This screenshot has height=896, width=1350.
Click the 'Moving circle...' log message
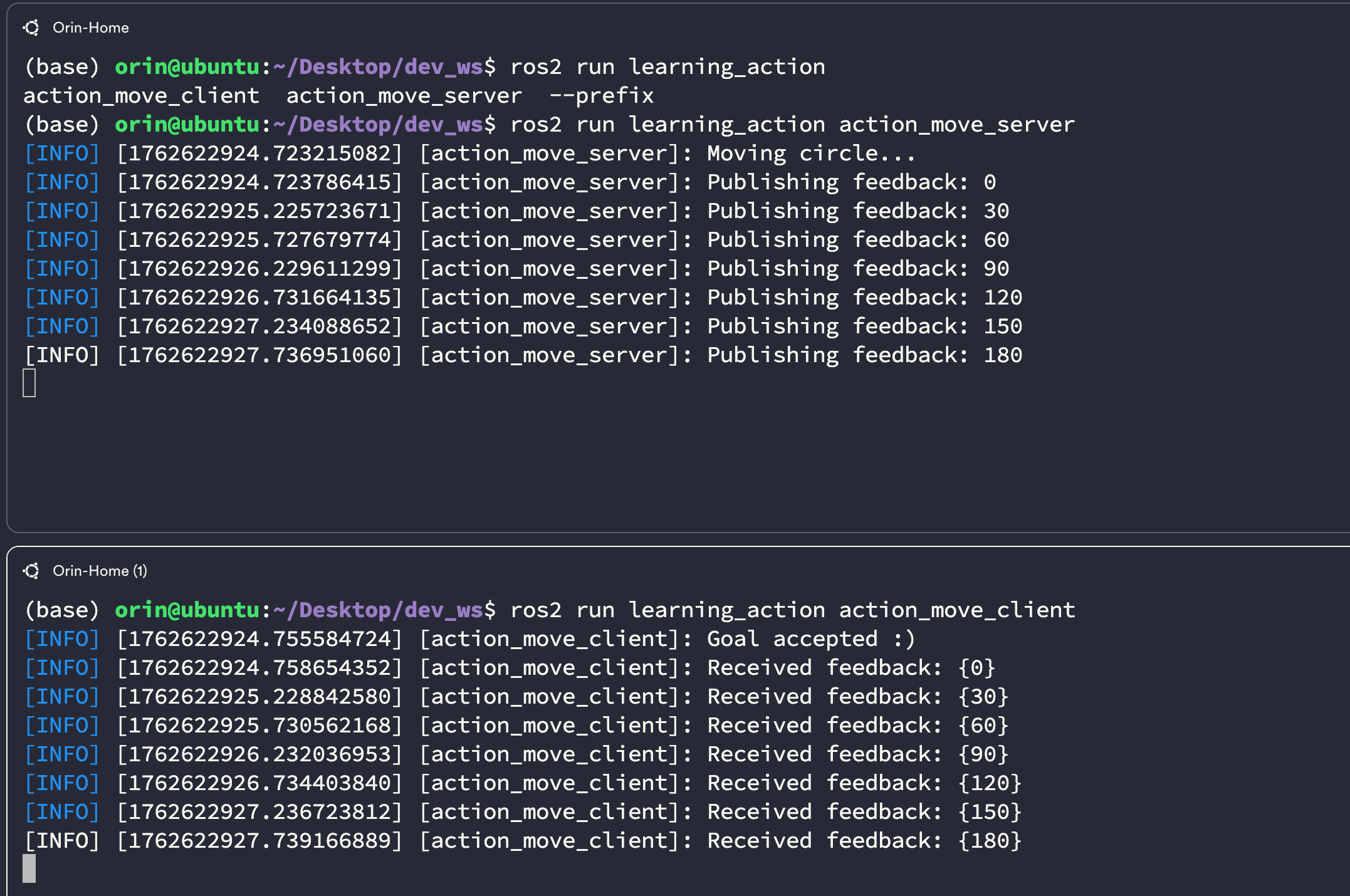coord(810,154)
